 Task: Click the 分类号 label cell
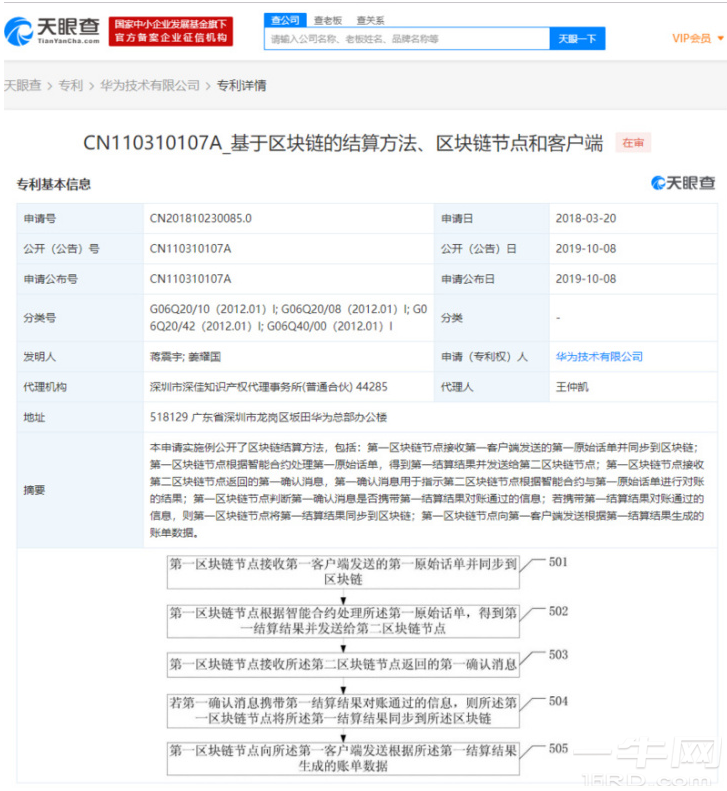(80, 318)
